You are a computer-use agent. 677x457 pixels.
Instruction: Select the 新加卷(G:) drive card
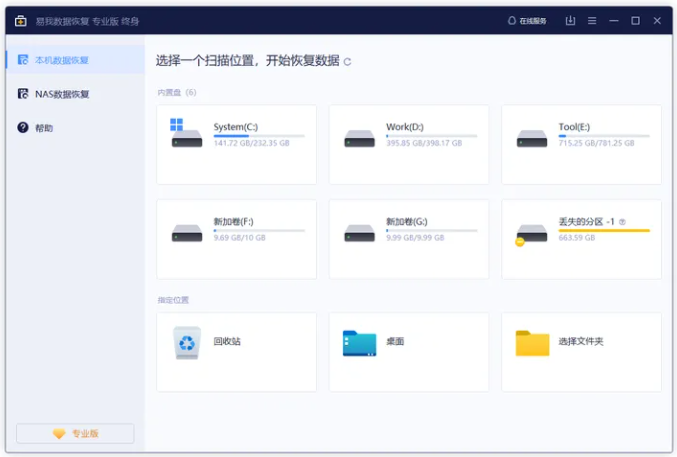[x=409, y=238]
